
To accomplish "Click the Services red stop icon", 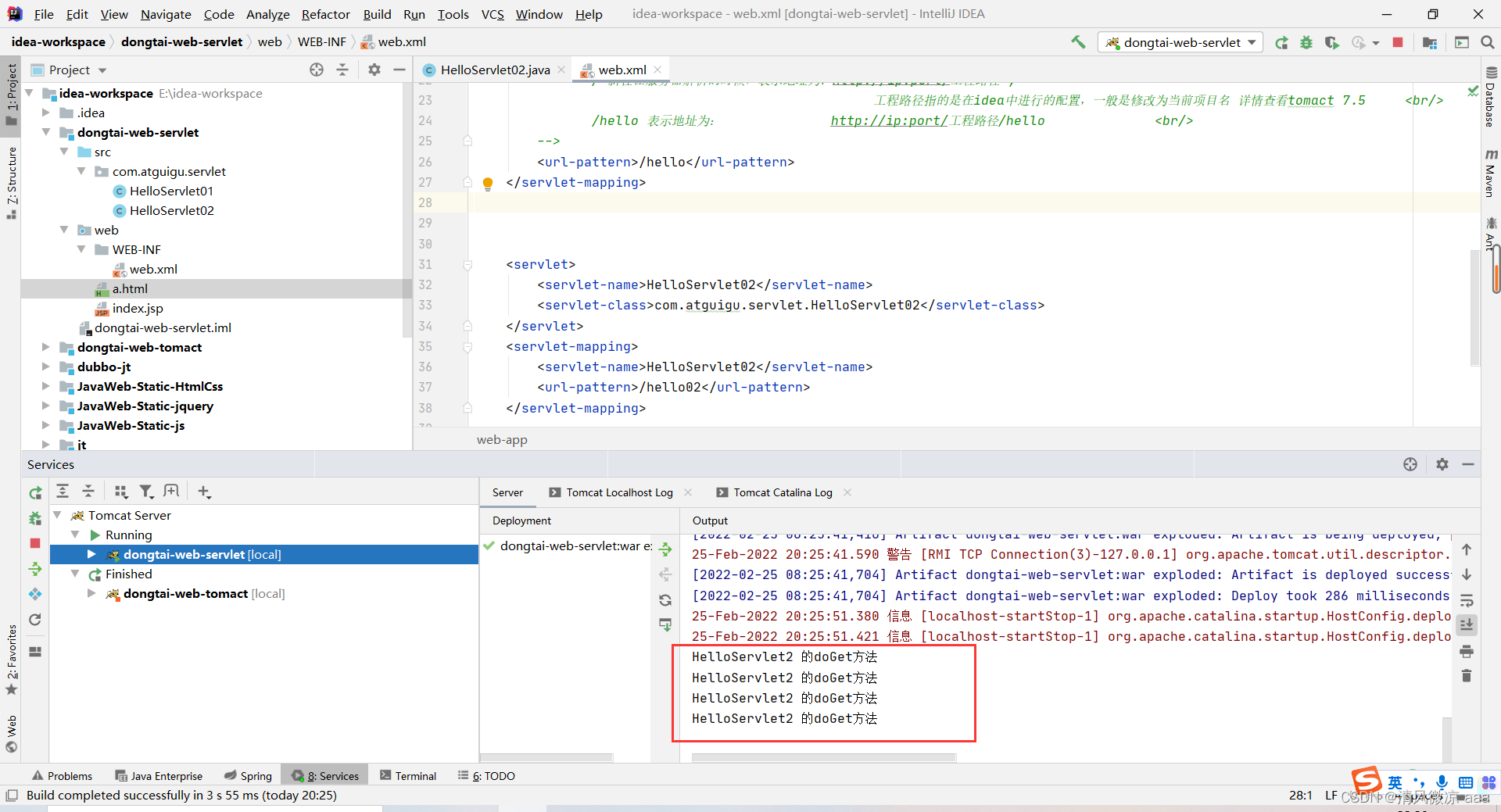I will 35,543.
